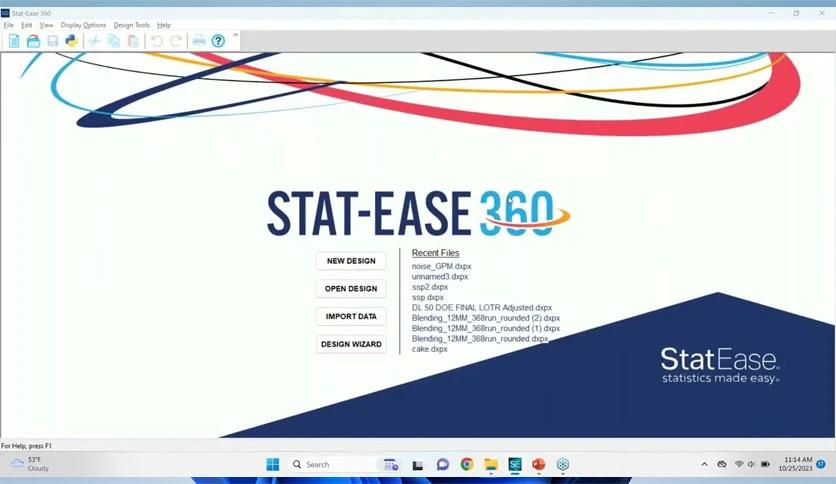Click the black square app taskbar icon
Image resolution: width=836 pixels, height=484 pixels.
coord(418,465)
